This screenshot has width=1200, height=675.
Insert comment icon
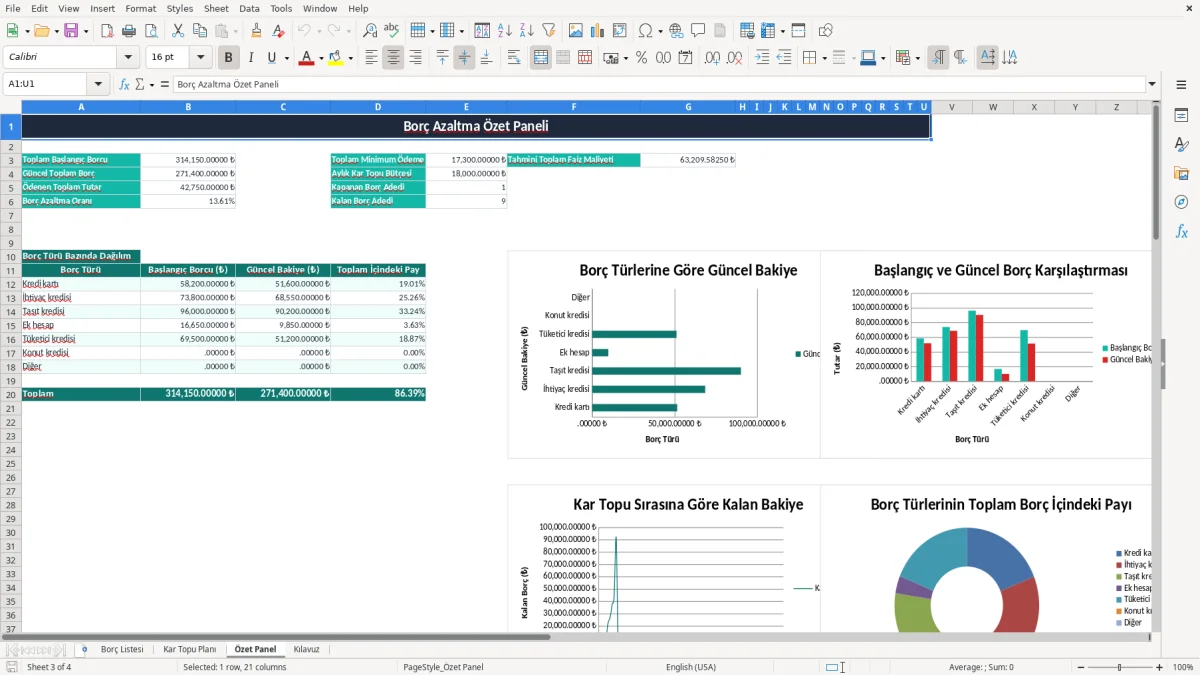698,31
